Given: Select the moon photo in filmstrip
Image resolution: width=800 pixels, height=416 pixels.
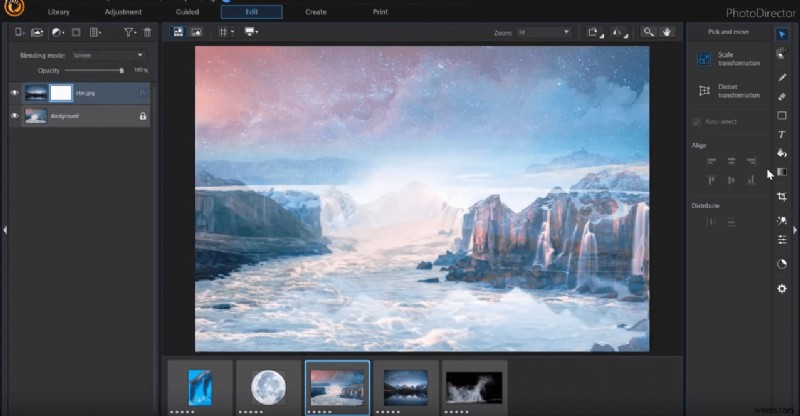Looking at the screenshot, I should point(268,388).
